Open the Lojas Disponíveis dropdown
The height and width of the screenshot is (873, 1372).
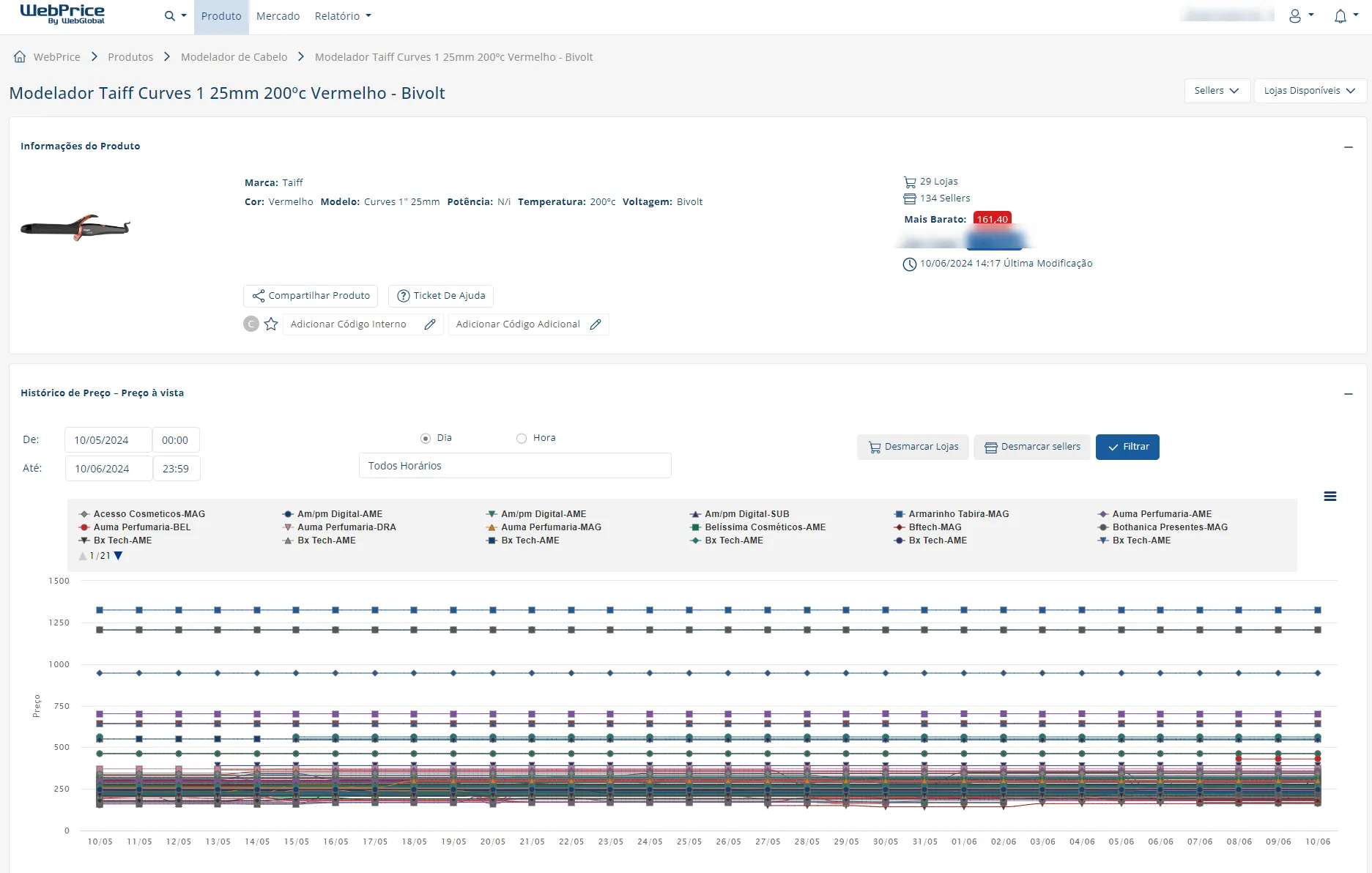1310,91
